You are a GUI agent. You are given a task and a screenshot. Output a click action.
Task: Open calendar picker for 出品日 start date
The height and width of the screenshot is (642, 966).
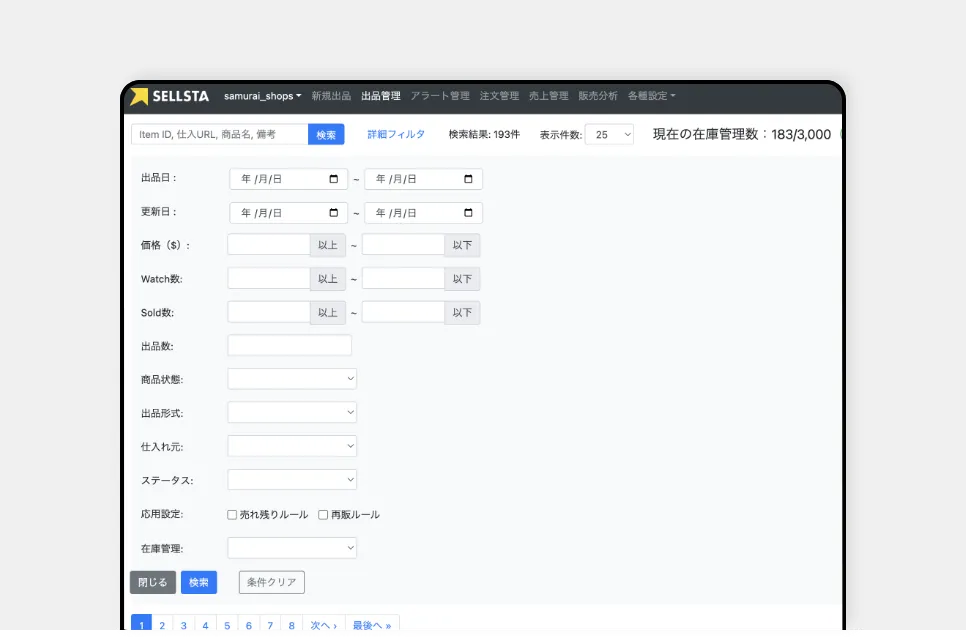click(333, 180)
